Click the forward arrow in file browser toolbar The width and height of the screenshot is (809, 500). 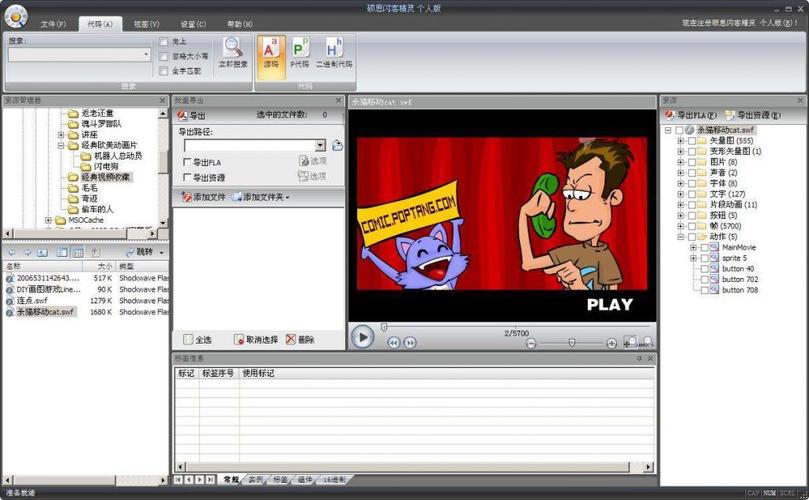coord(27,252)
